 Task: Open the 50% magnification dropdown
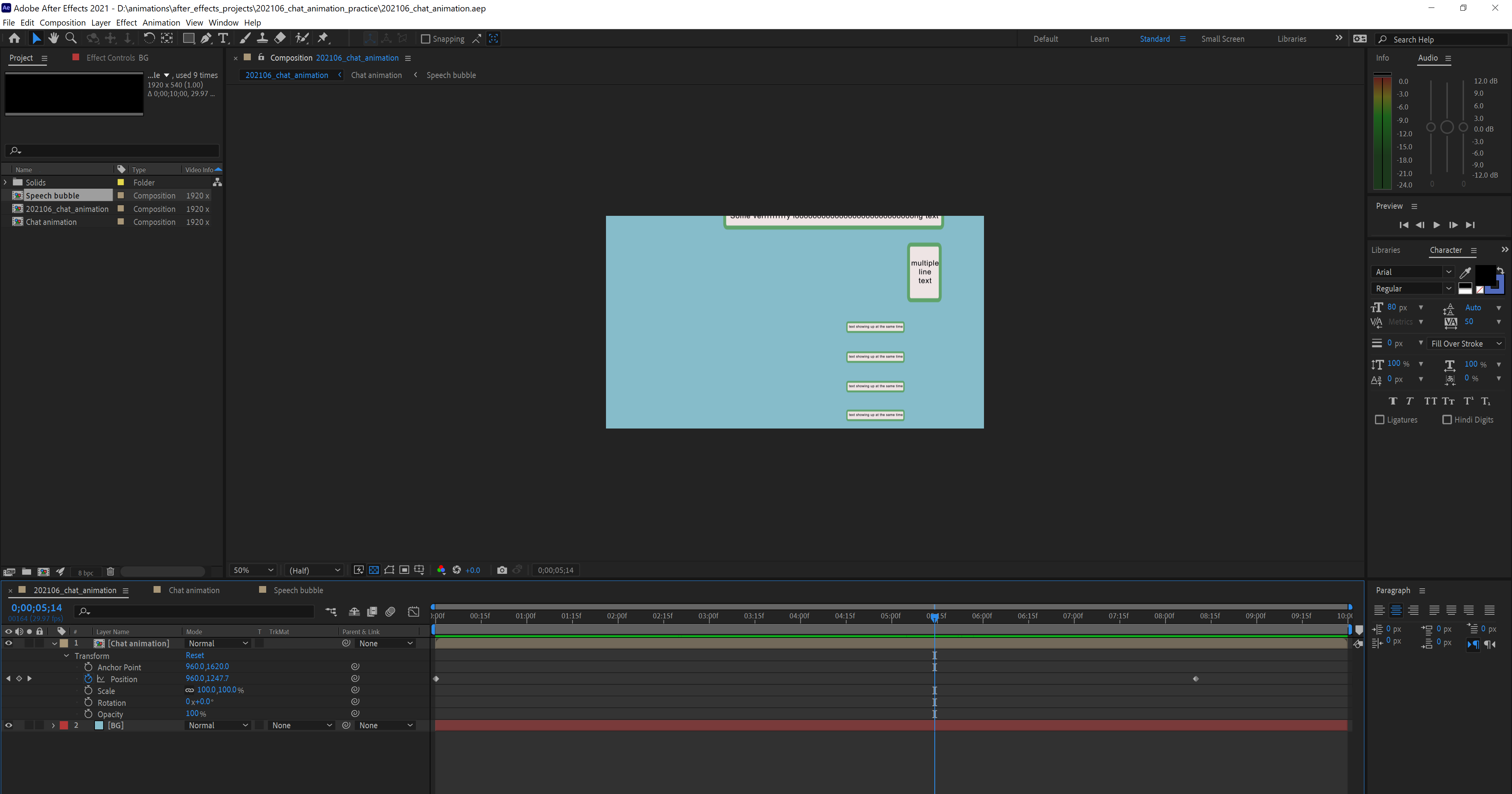pyautogui.click(x=254, y=570)
